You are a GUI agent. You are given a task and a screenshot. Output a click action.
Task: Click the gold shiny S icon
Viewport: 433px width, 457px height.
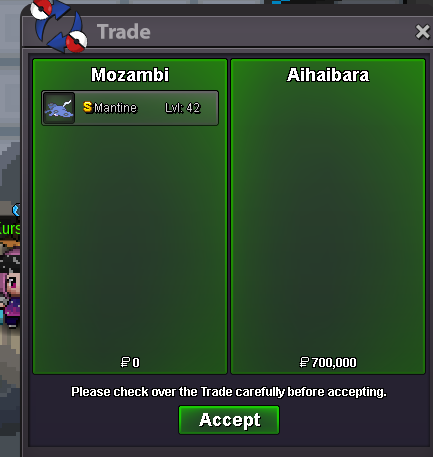coord(87,107)
